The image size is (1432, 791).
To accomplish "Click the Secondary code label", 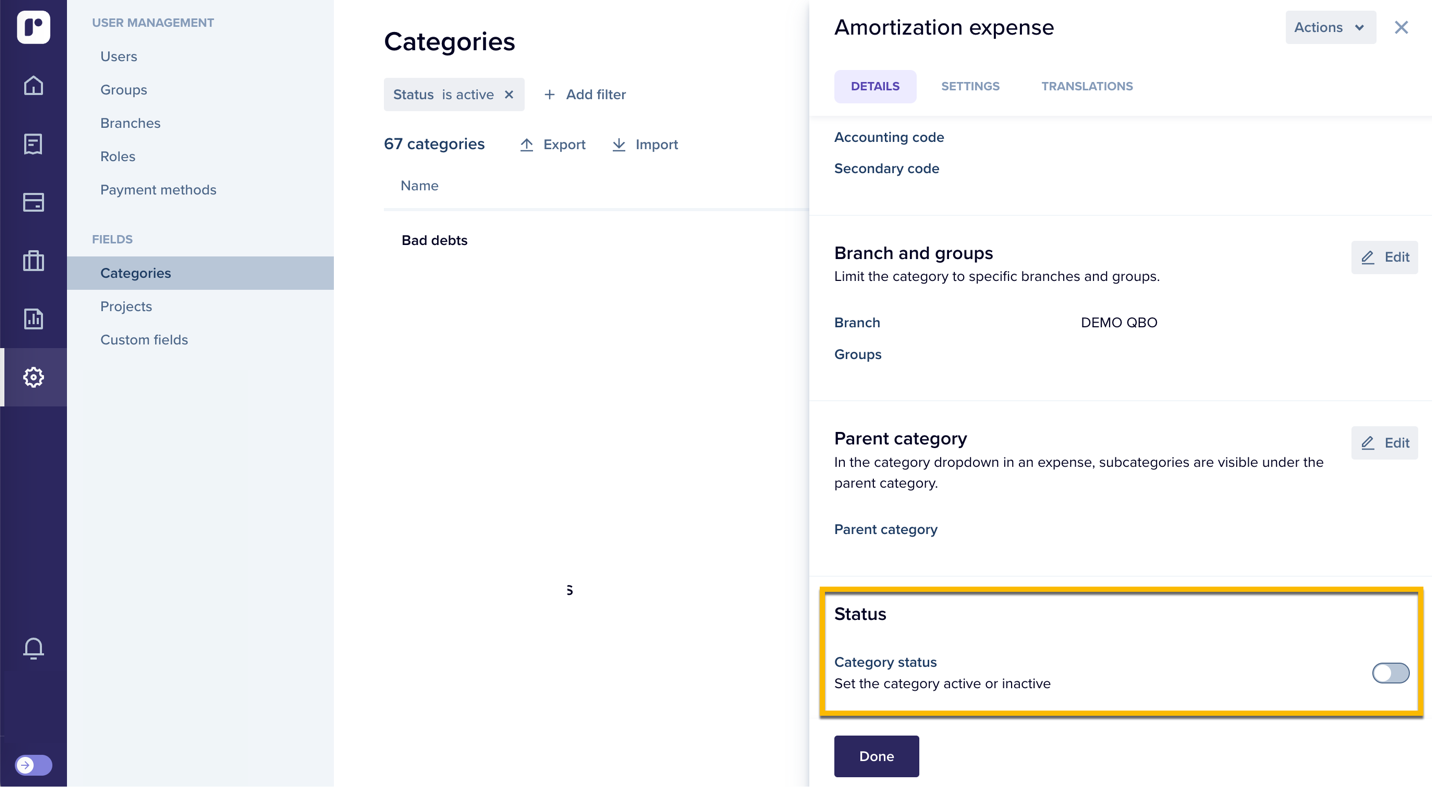I will pos(887,169).
